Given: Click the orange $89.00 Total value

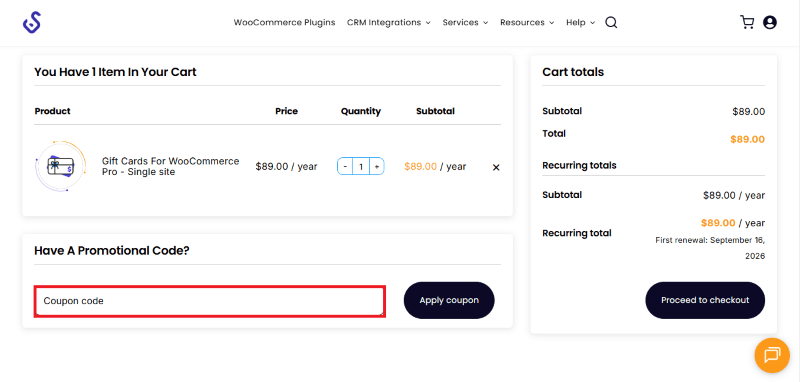Looking at the screenshot, I should [x=747, y=139].
